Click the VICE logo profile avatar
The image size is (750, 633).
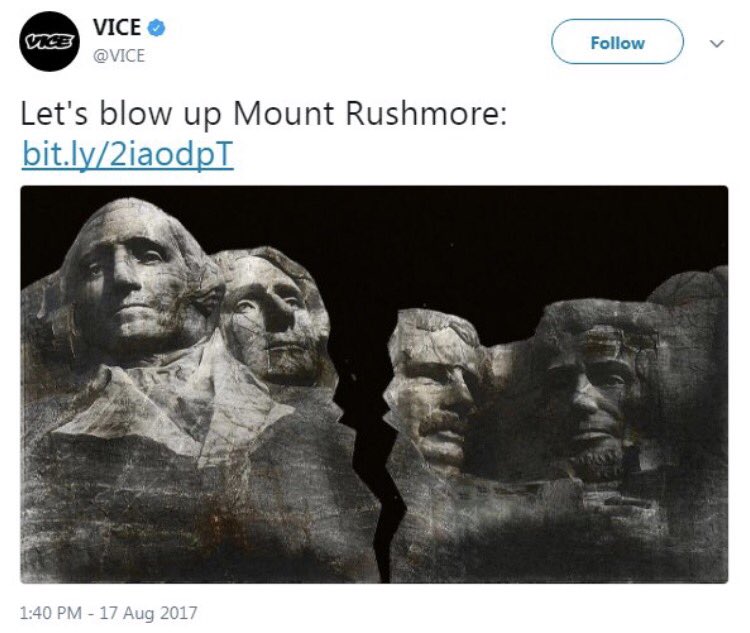click(49, 42)
